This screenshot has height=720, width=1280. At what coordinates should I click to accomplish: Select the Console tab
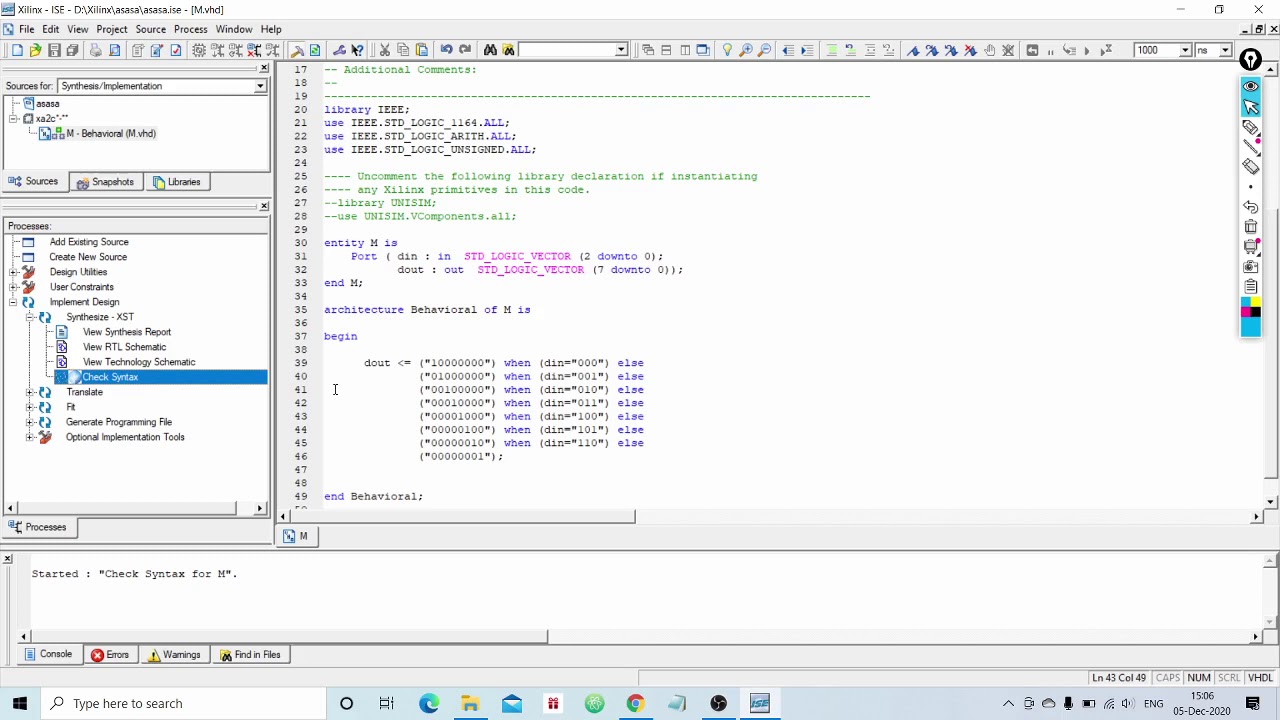pos(49,655)
